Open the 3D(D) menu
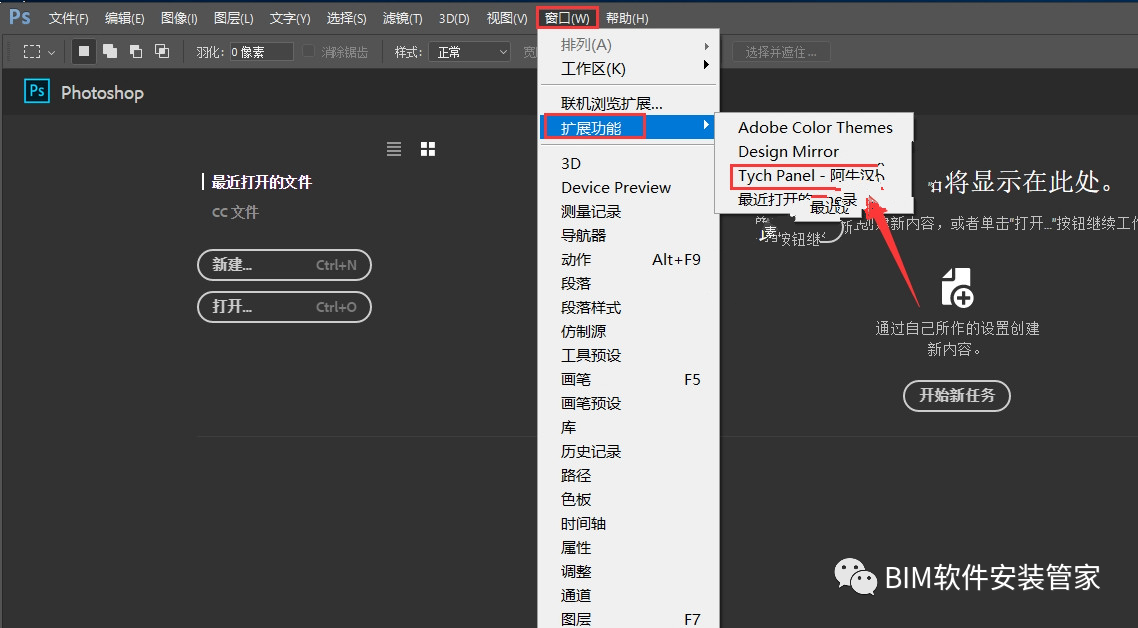Viewport: 1138px width, 628px height. 454,18
